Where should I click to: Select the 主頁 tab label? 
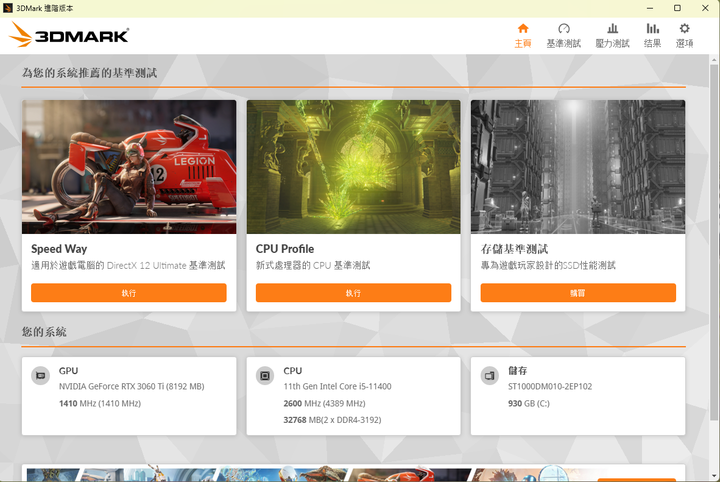(523, 44)
